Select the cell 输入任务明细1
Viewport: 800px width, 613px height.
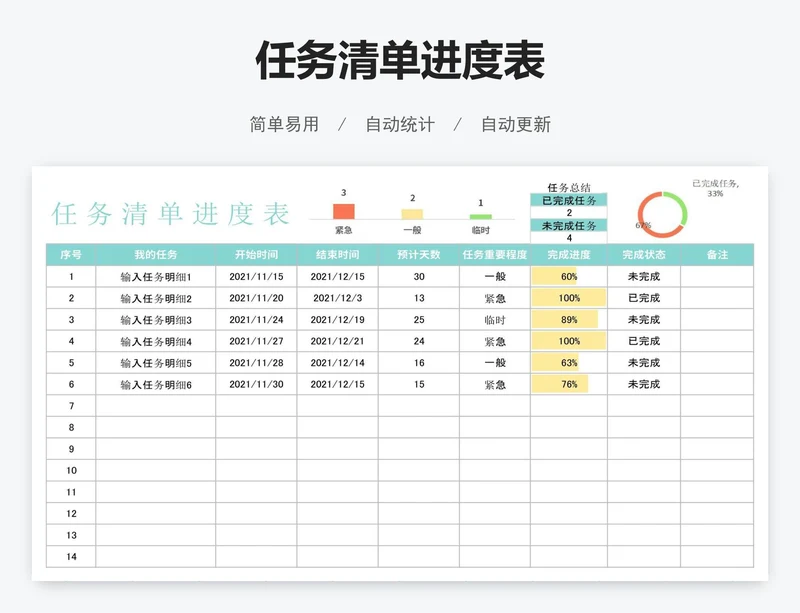coord(156,277)
